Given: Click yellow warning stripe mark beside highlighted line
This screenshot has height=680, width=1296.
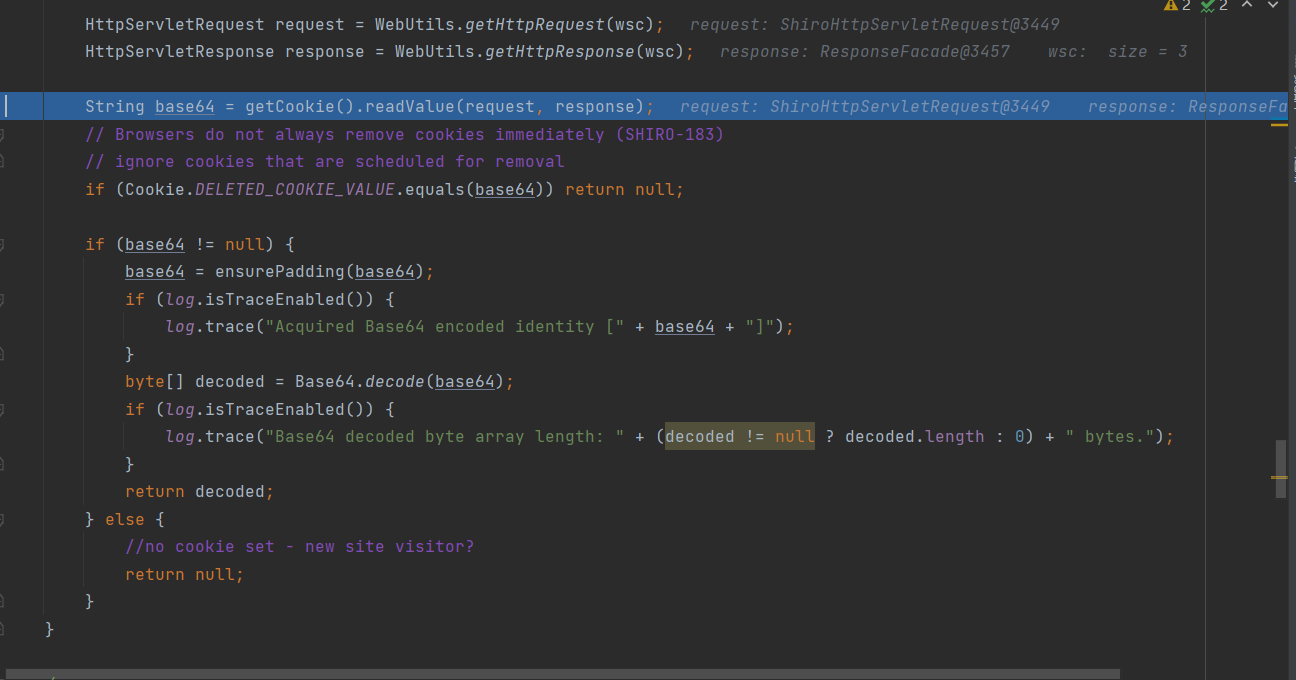Looking at the screenshot, I should [1279, 125].
